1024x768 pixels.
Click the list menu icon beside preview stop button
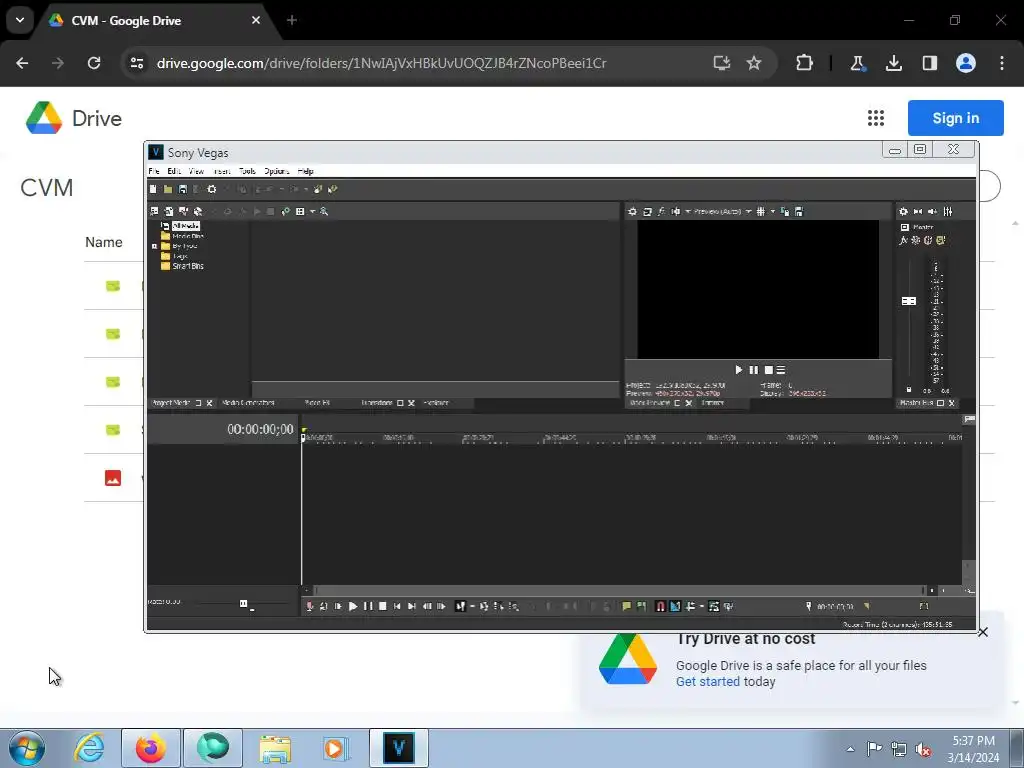coord(781,370)
